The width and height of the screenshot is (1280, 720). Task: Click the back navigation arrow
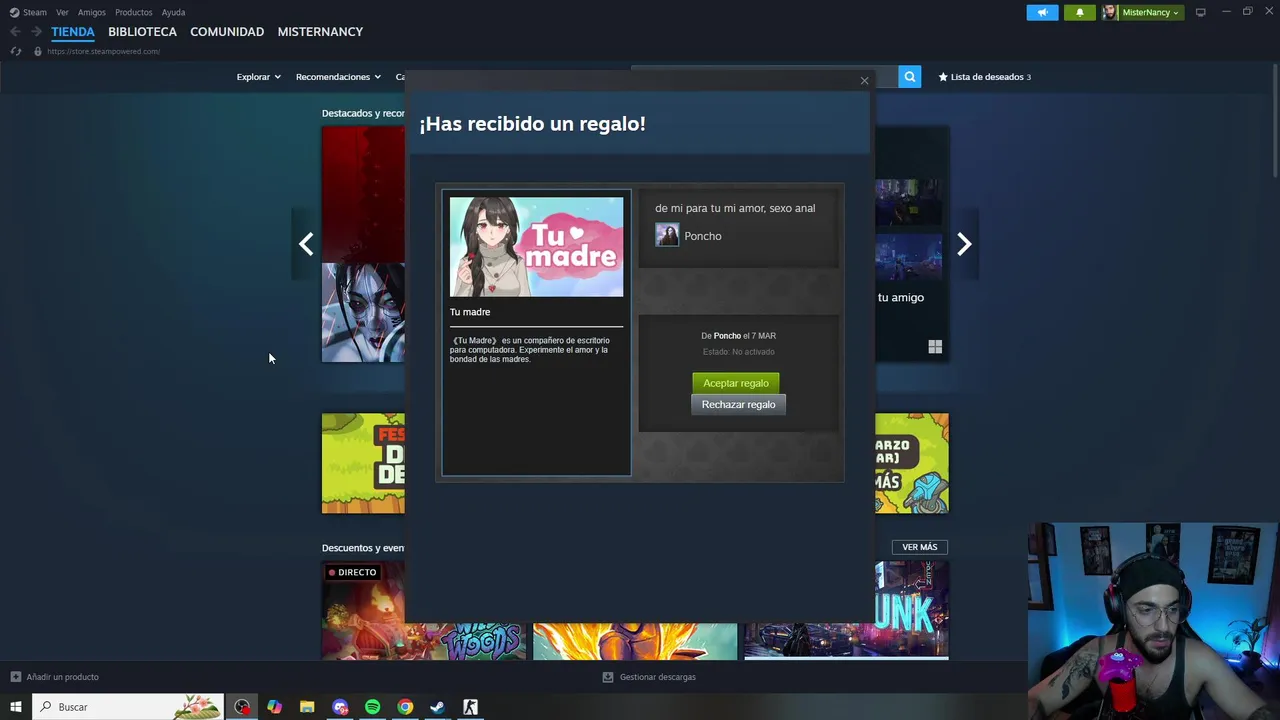coord(15,32)
